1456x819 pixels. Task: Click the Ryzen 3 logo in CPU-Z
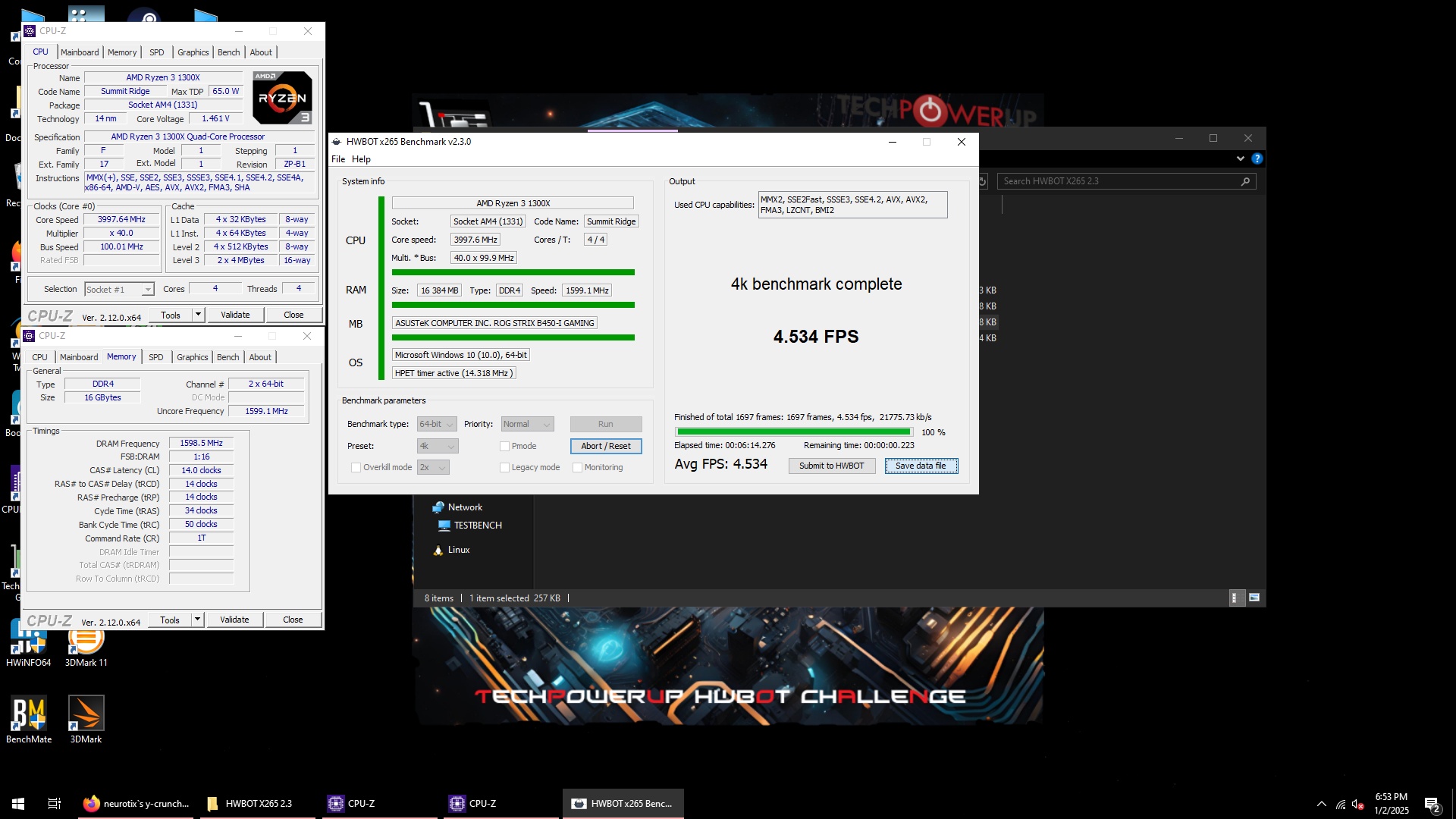coord(282,98)
